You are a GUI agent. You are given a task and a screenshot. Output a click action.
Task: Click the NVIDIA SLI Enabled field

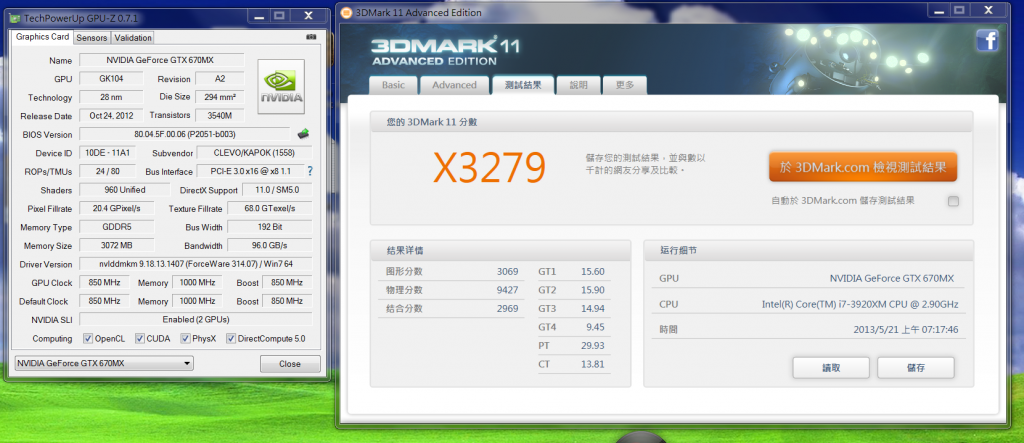195,320
